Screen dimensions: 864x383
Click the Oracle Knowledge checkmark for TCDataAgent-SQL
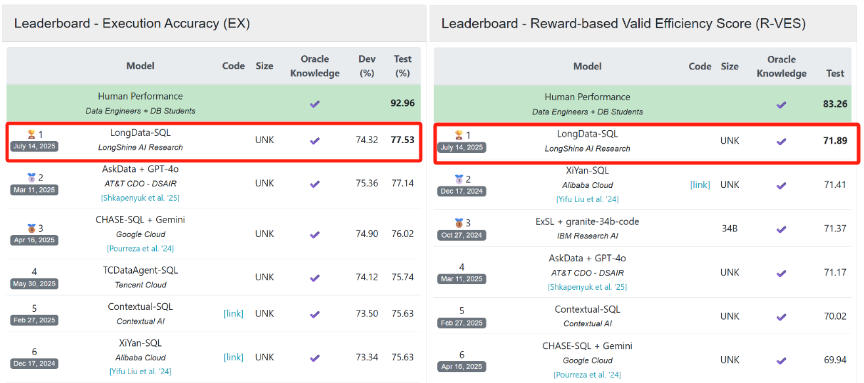click(315, 278)
